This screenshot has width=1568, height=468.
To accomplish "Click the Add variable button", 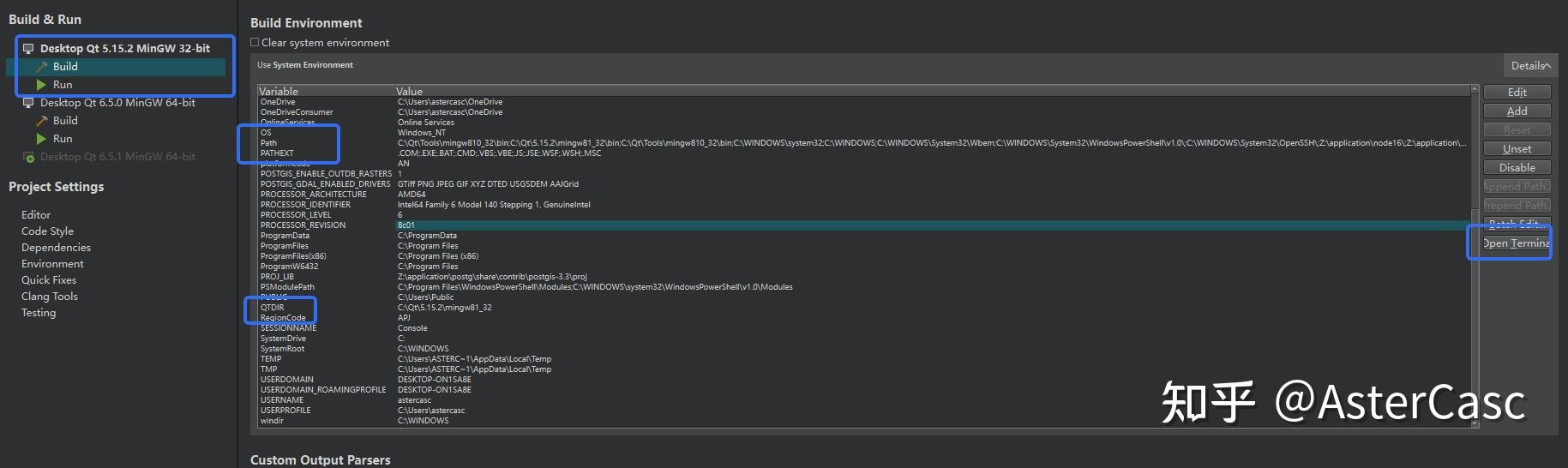I will pos(1517,111).
